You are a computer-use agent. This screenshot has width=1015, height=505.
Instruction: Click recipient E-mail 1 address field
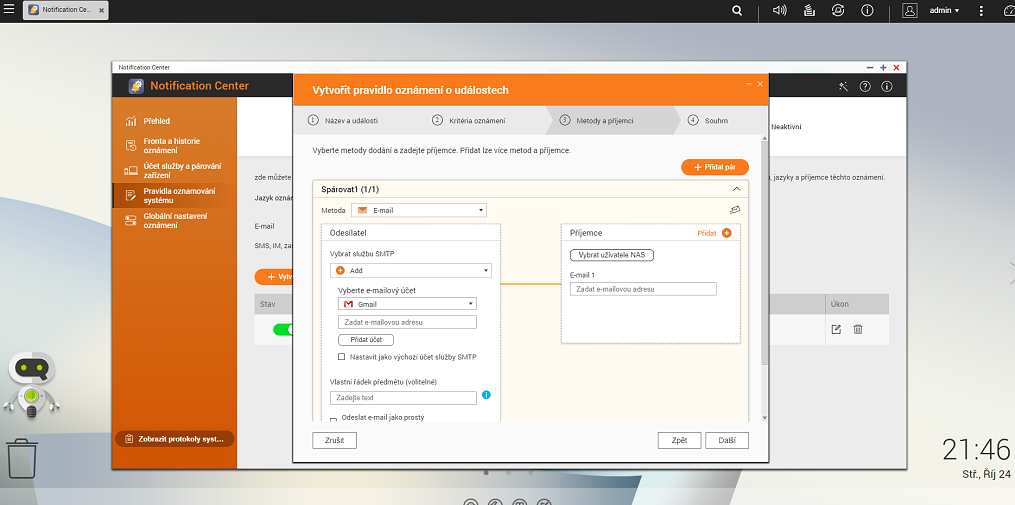[643, 289]
